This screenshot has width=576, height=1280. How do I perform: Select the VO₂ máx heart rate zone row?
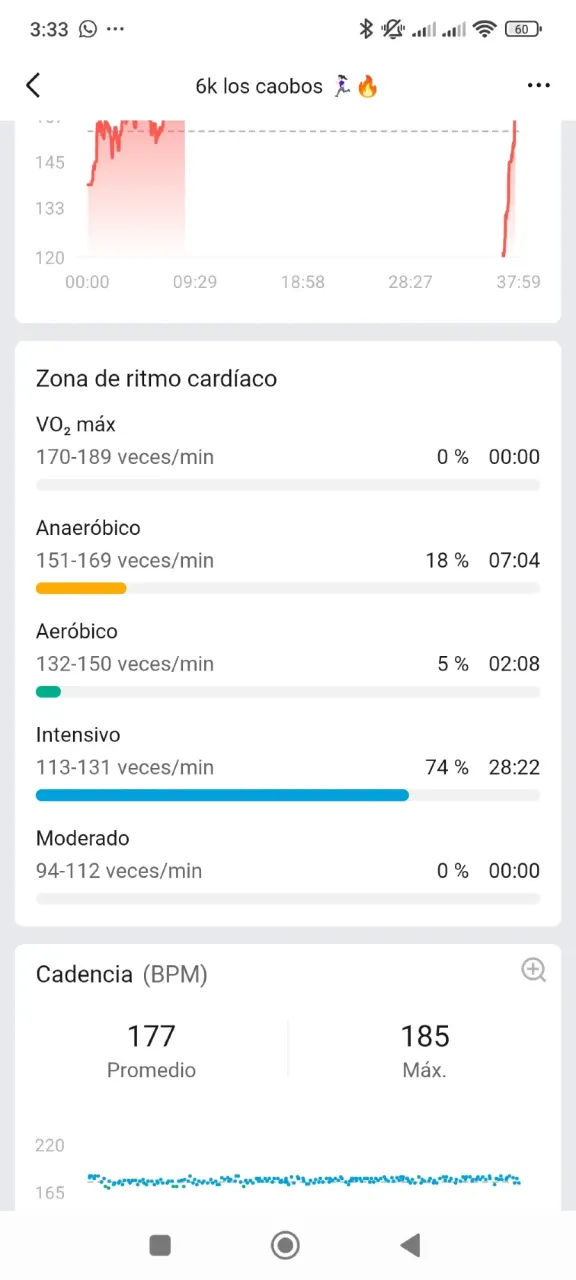pos(288,452)
